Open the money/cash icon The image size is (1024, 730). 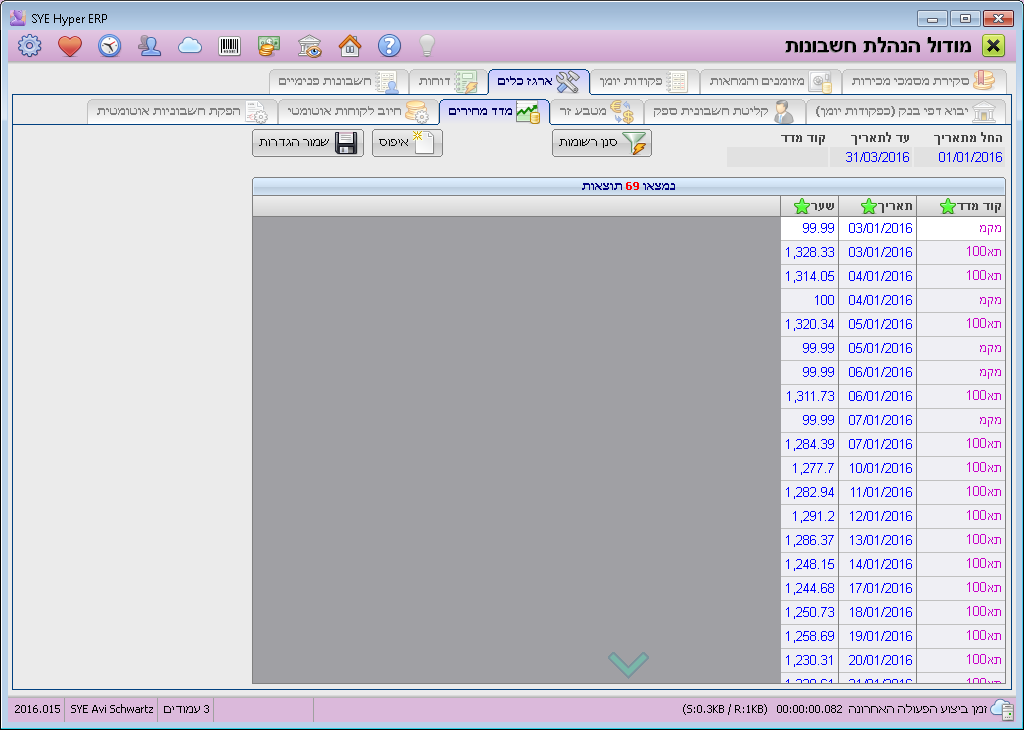point(269,46)
